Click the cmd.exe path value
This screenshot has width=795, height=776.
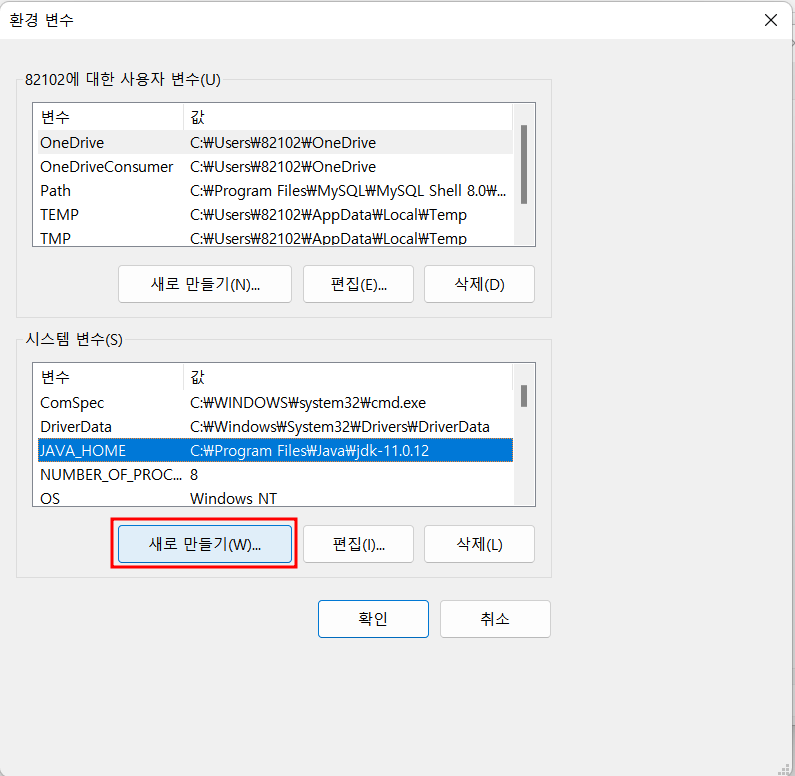308,402
